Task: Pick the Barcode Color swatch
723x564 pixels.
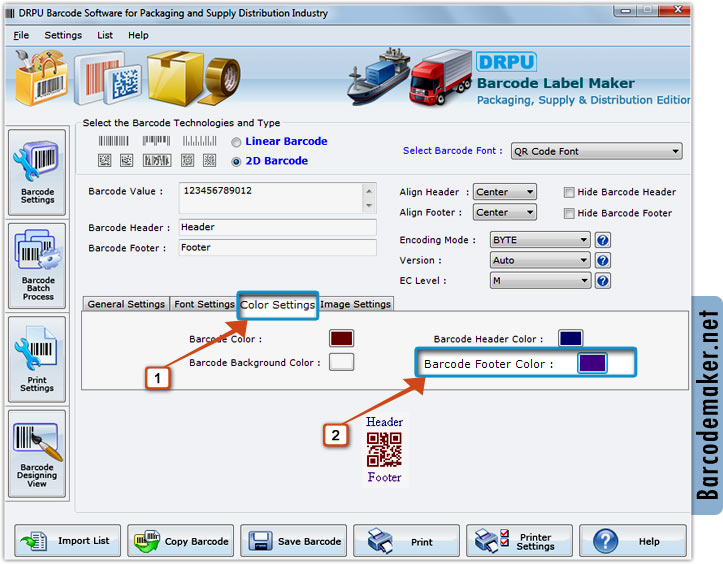Action: (x=341, y=338)
